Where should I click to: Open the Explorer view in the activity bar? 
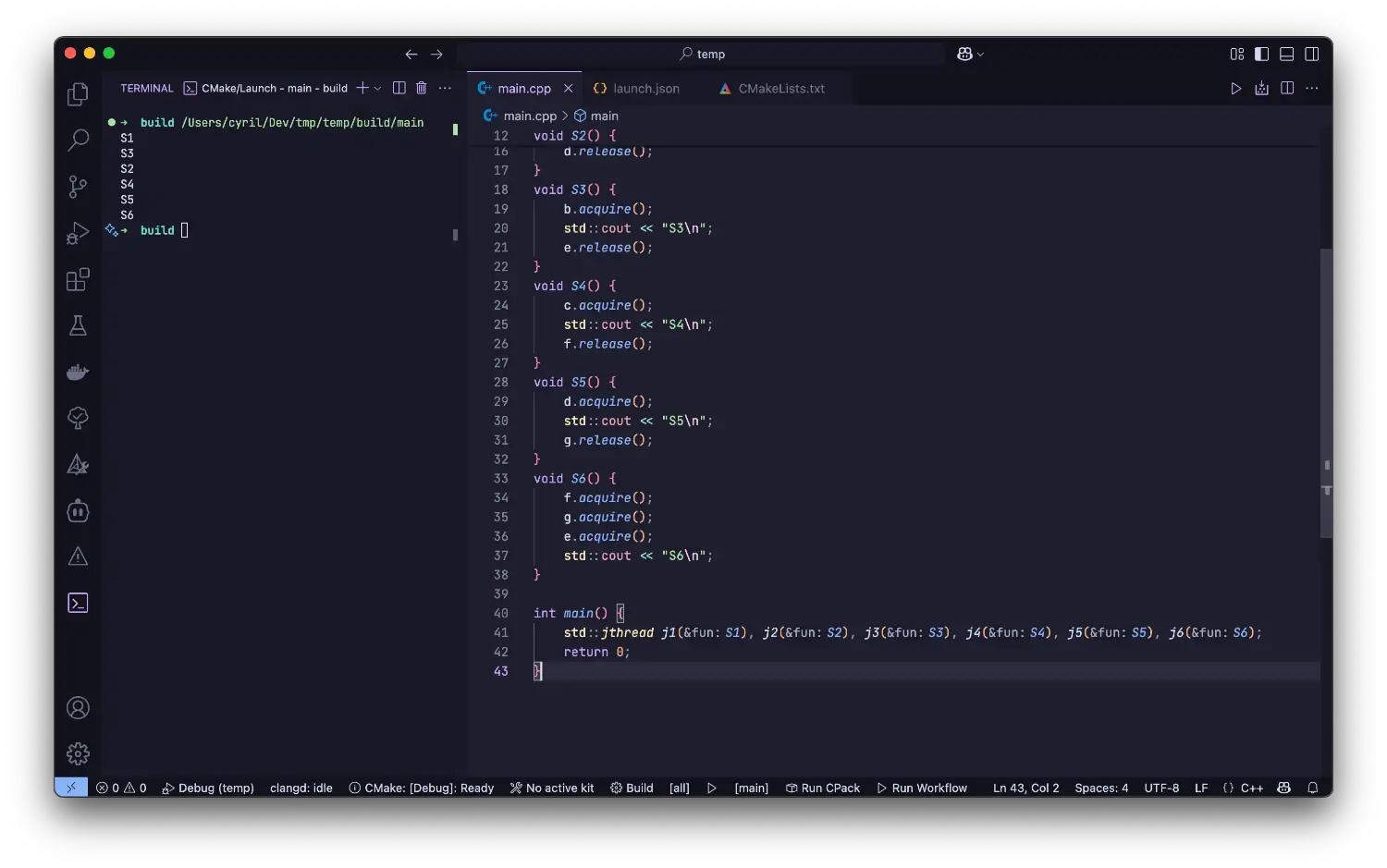point(79,94)
